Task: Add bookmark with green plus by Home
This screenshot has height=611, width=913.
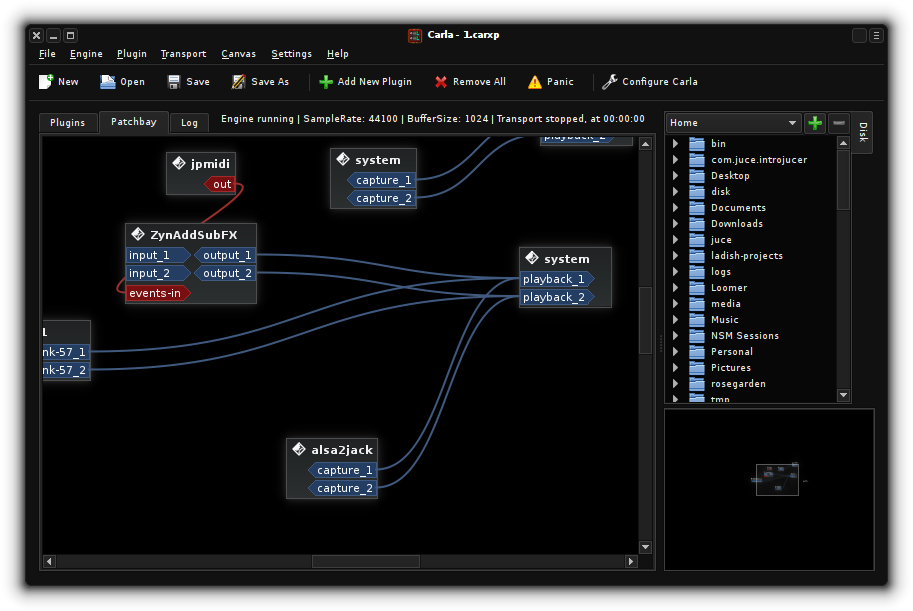Action: point(815,123)
